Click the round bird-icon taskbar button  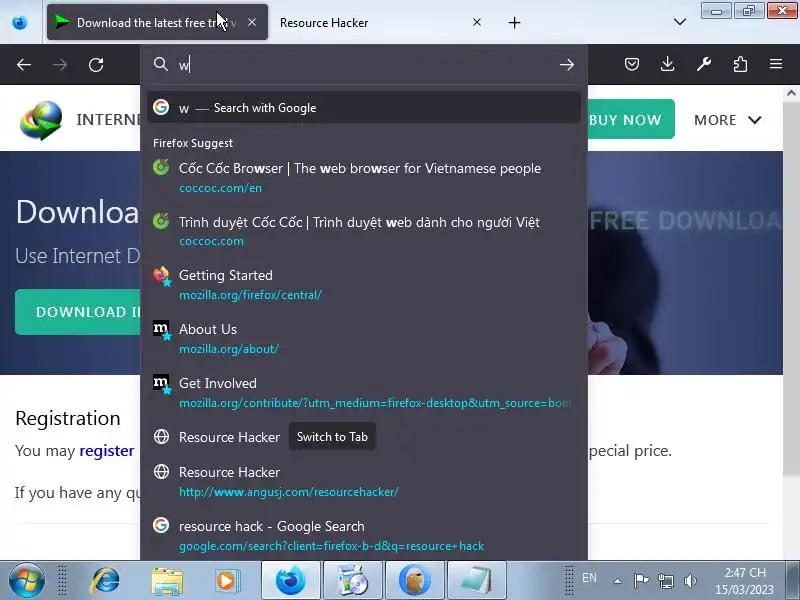point(415,581)
